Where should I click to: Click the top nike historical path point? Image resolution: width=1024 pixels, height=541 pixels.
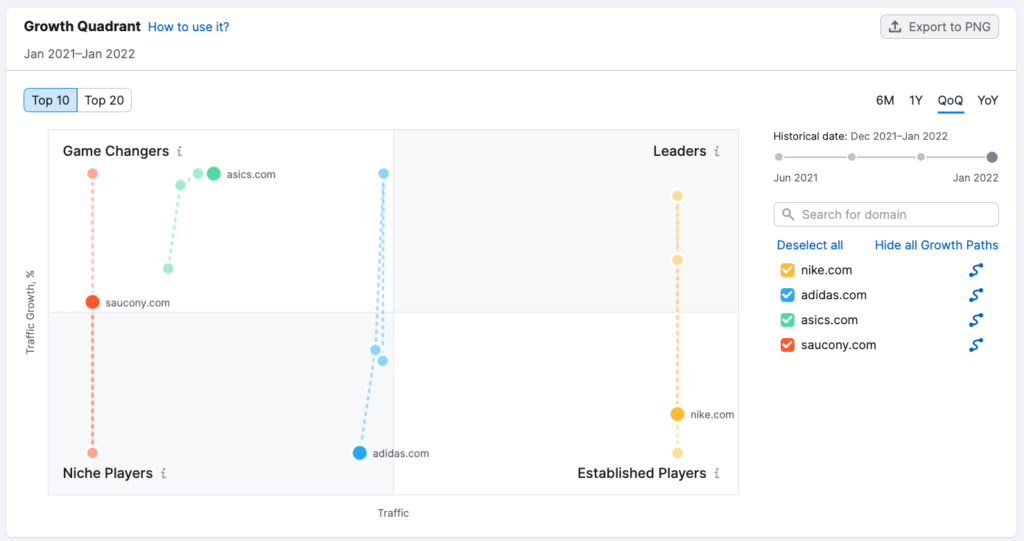pos(677,195)
